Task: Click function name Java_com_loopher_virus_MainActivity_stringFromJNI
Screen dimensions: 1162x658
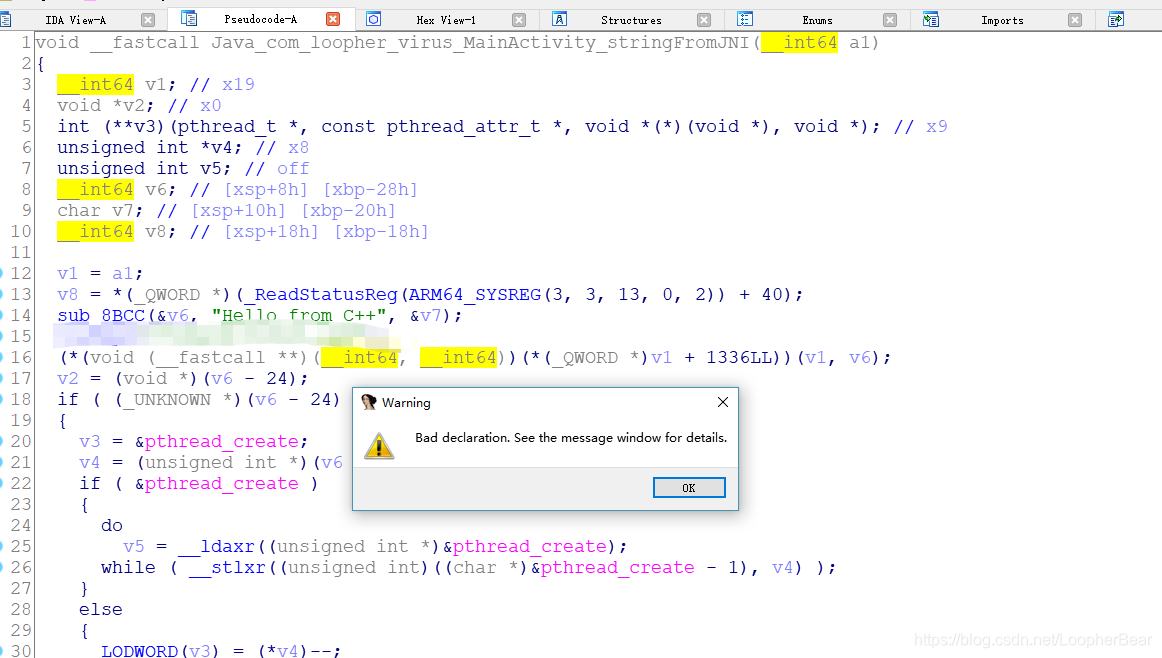Action: pyautogui.click(x=480, y=43)
